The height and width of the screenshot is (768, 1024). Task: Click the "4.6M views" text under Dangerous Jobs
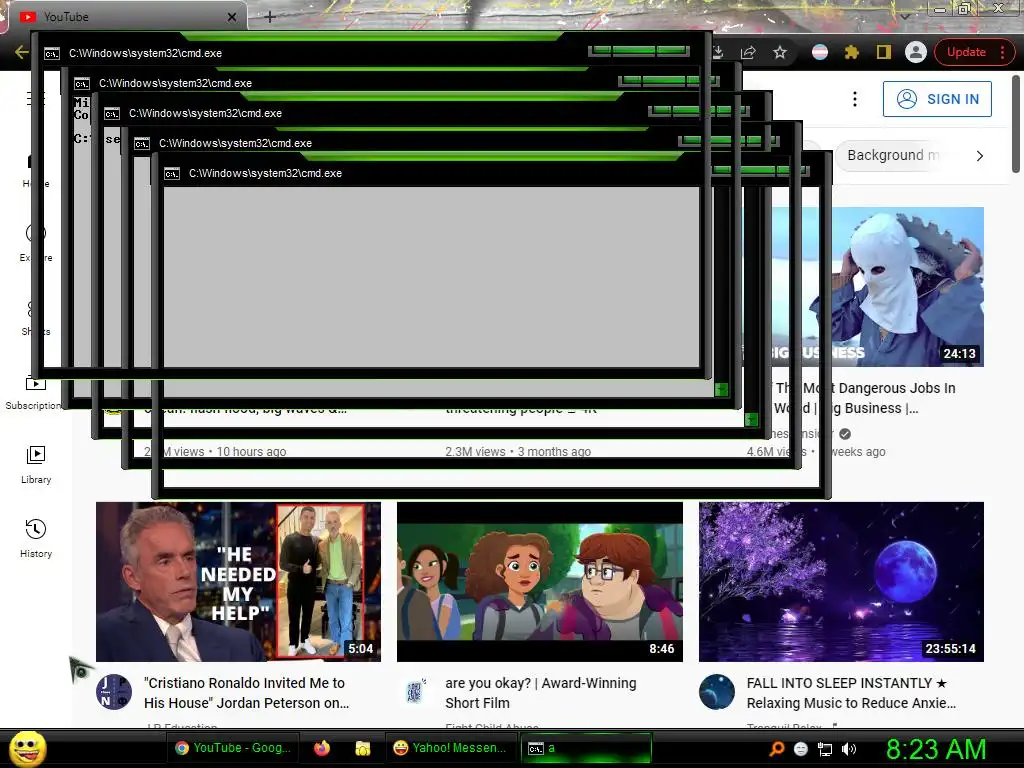click(x=776, y=451)
